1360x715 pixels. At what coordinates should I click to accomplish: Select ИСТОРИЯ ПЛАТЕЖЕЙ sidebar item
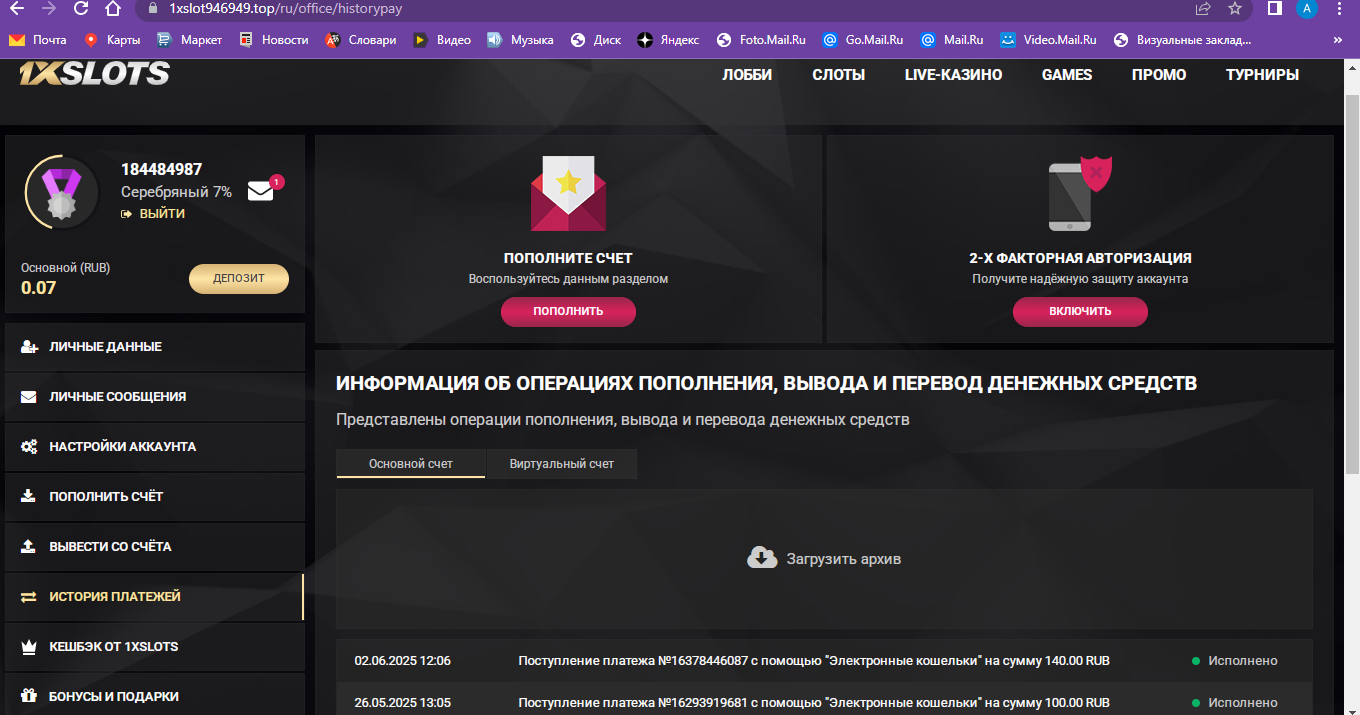(154, 597)
